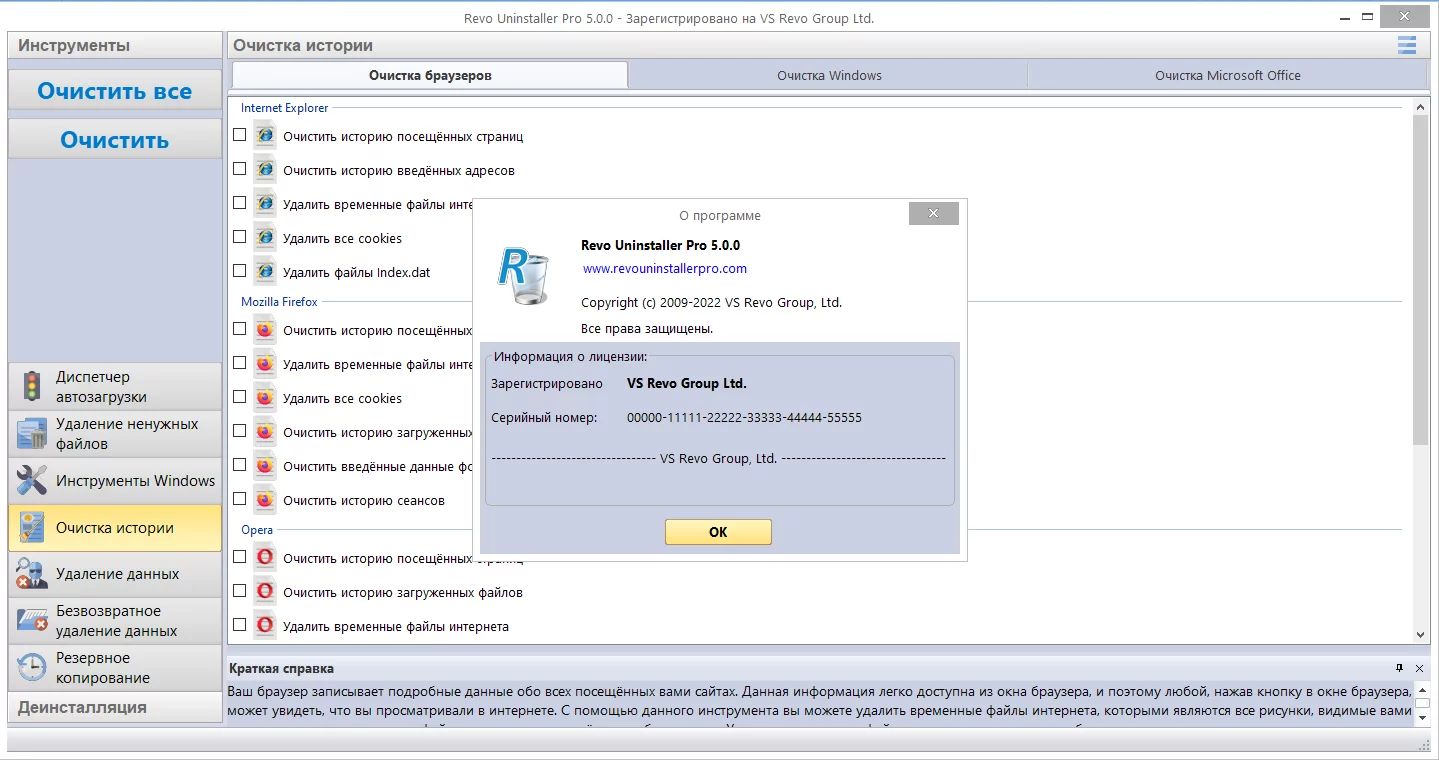Click the Очистить все button
This screenshot has height=760, width=1439.
tap(115, 91)
